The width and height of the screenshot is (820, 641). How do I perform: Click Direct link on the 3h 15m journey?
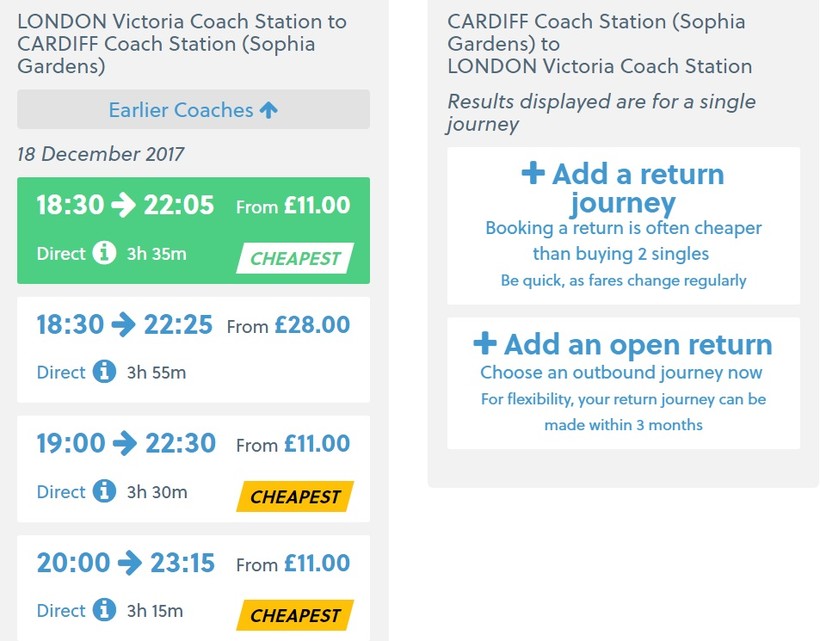point(61,611)
